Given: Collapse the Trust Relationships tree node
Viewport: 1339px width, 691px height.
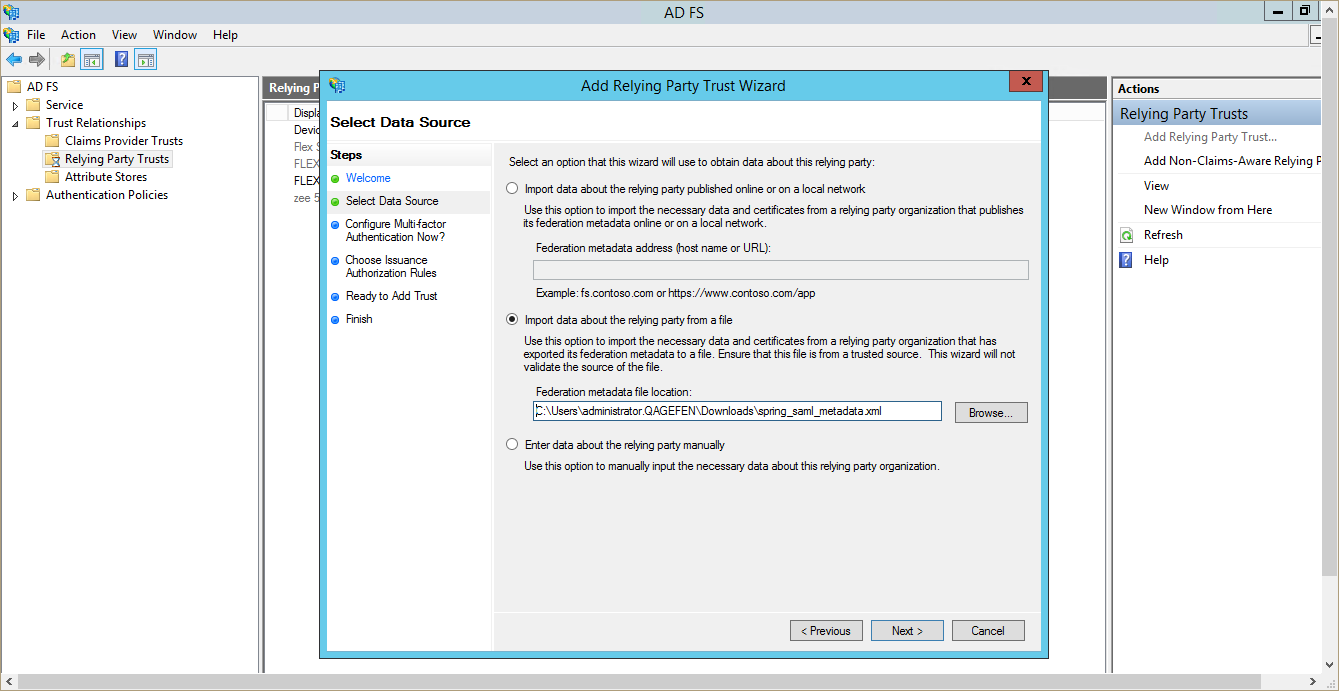Looking at the screenshot, I should click(15, 123).
